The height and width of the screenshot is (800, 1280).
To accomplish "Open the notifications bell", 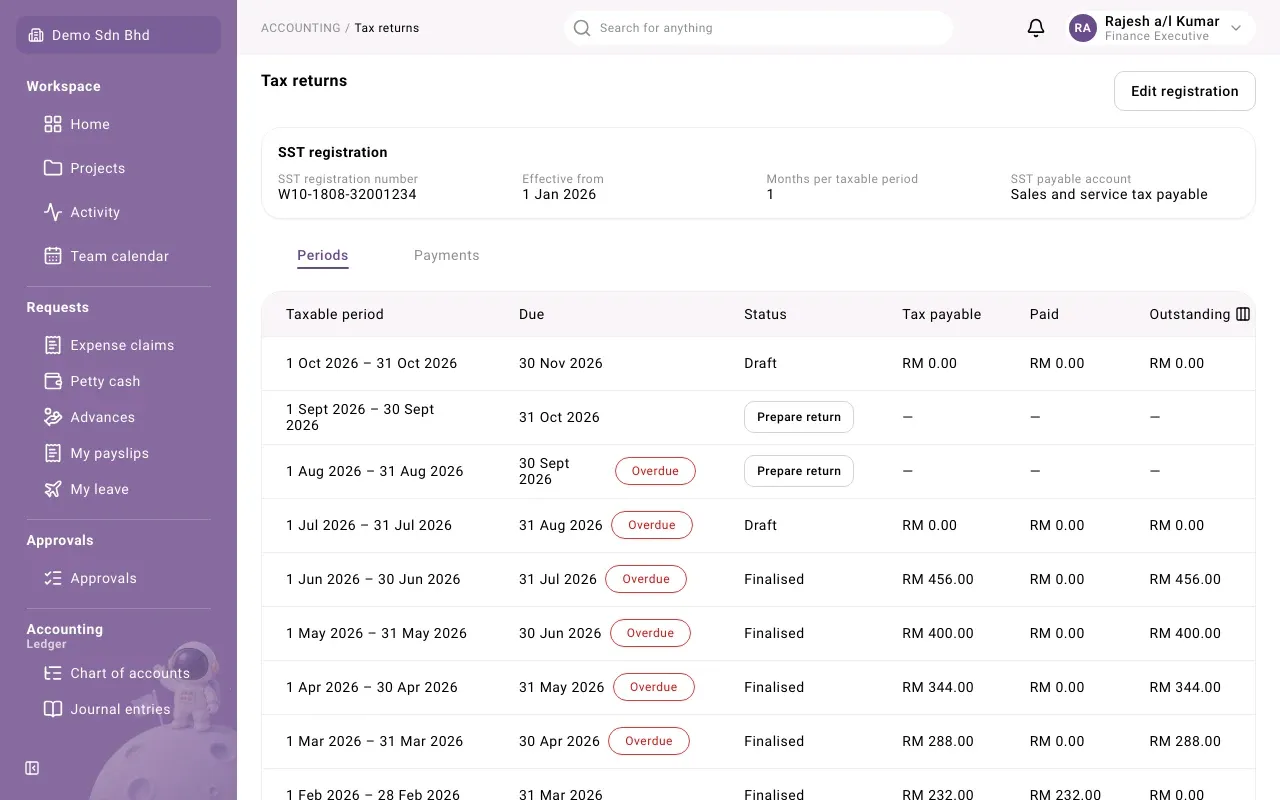I will [x=1036, y=28].
